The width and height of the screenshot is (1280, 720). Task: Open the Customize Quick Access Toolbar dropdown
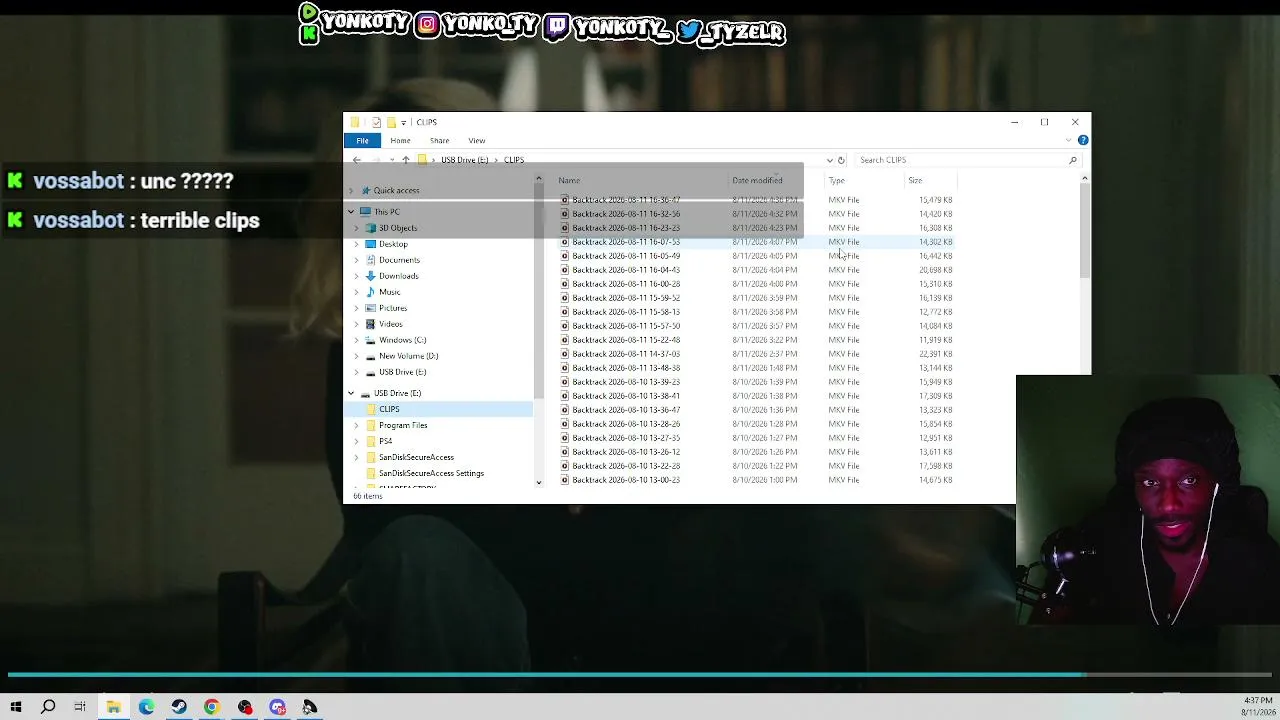(403, 122)
